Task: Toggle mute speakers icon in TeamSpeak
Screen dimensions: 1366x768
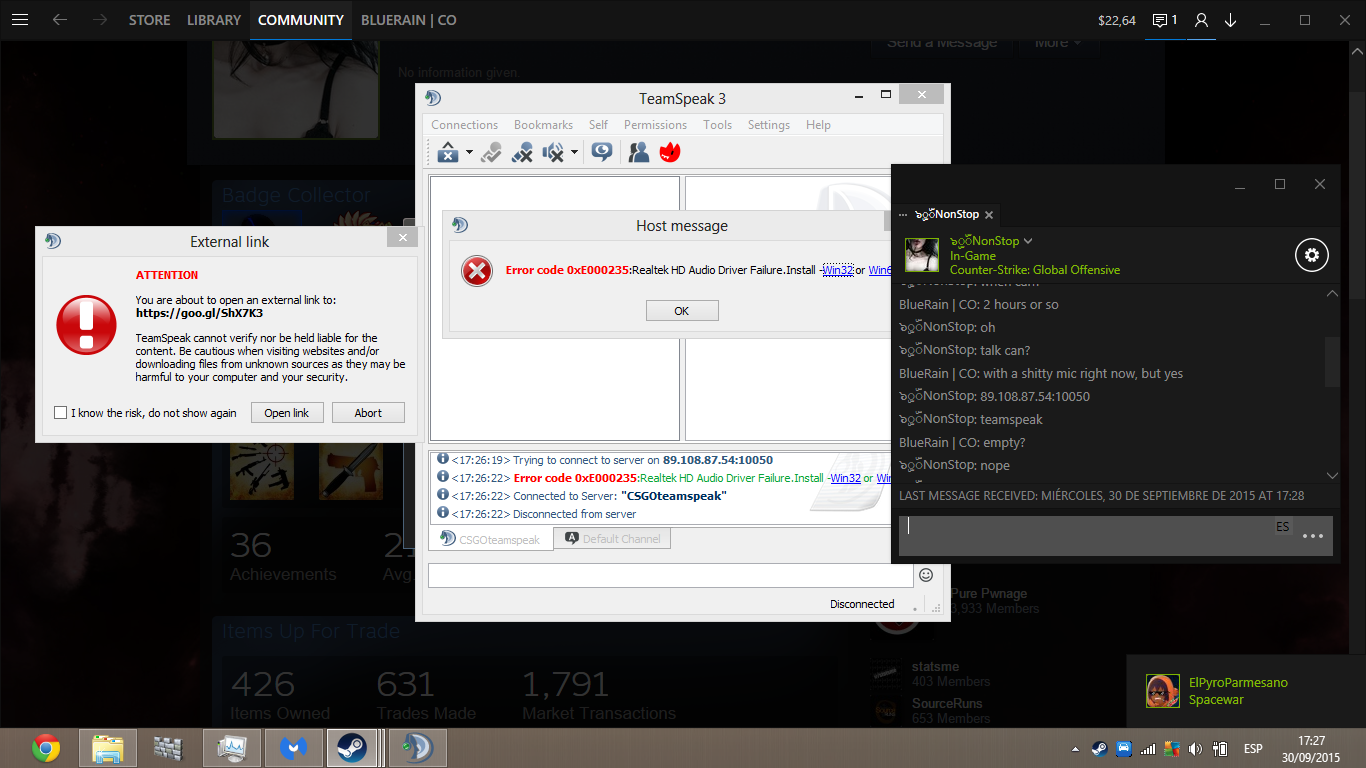Action: 552,153
